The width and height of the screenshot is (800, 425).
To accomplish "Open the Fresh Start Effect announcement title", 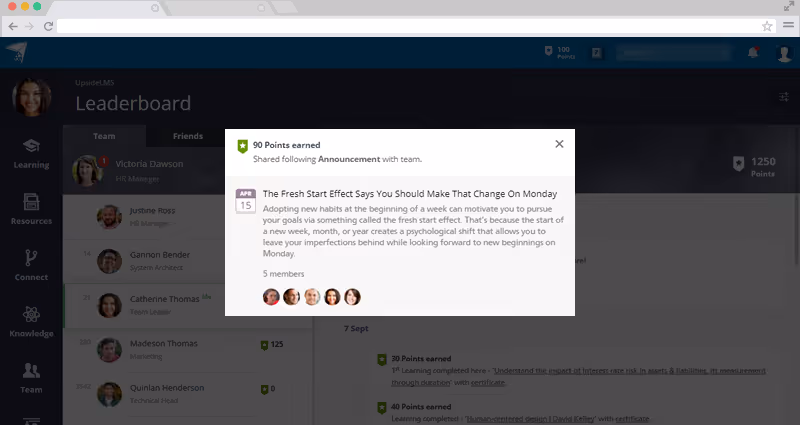I will coord(410,194).
